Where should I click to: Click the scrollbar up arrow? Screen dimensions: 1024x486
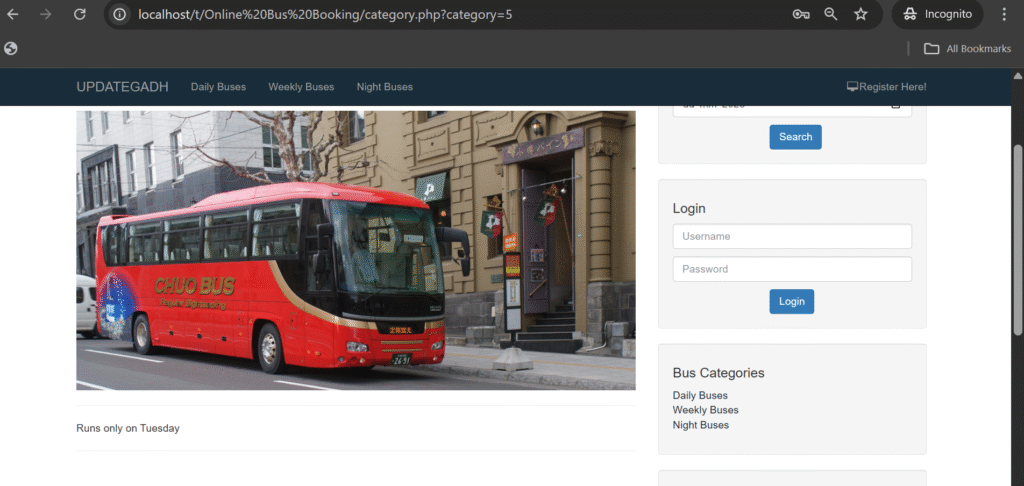click(x=1017, y=76)
